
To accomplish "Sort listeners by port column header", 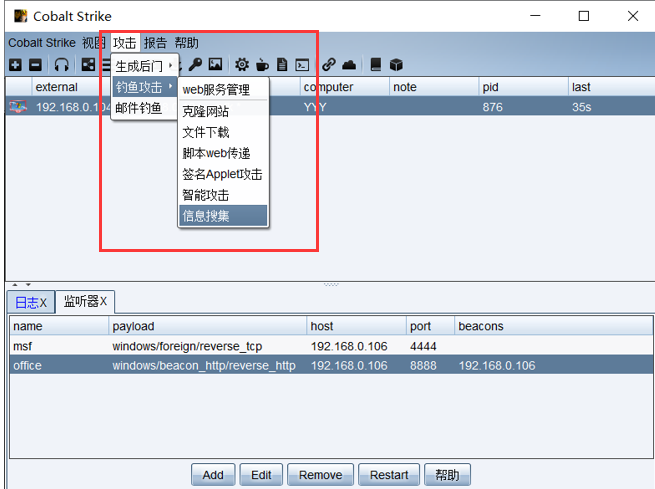I will [x=430, y=326].
